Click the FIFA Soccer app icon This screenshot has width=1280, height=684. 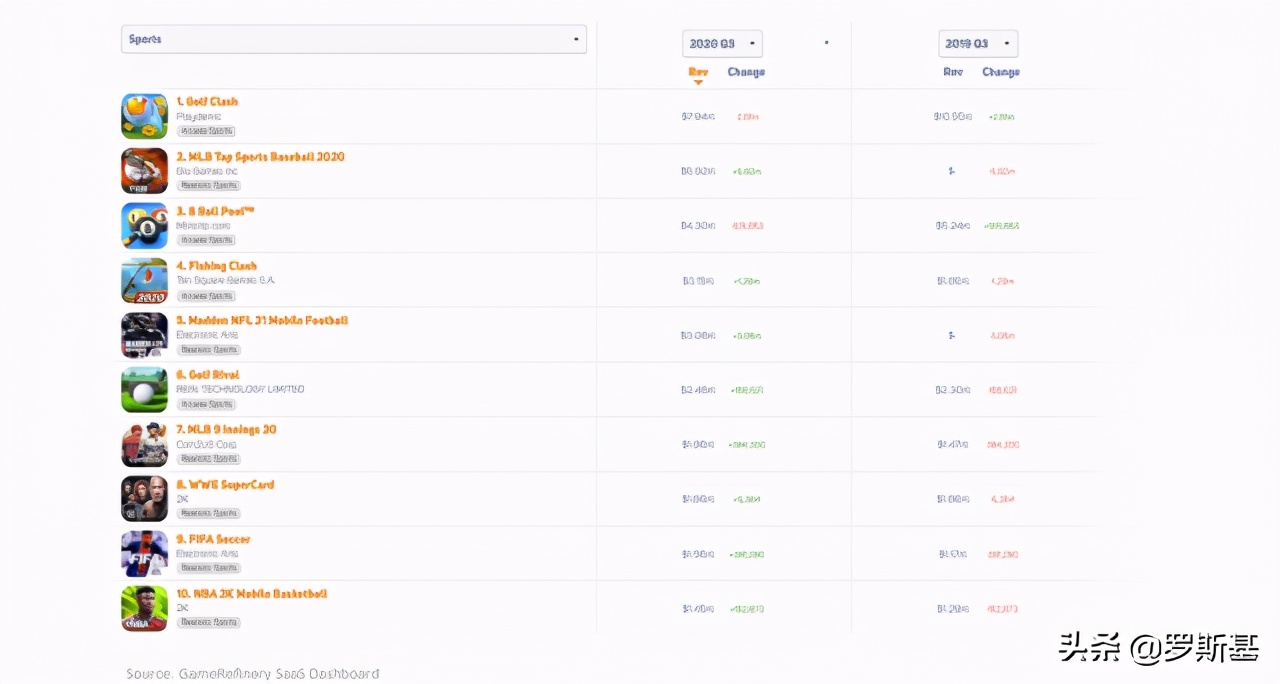pos(144,554)
